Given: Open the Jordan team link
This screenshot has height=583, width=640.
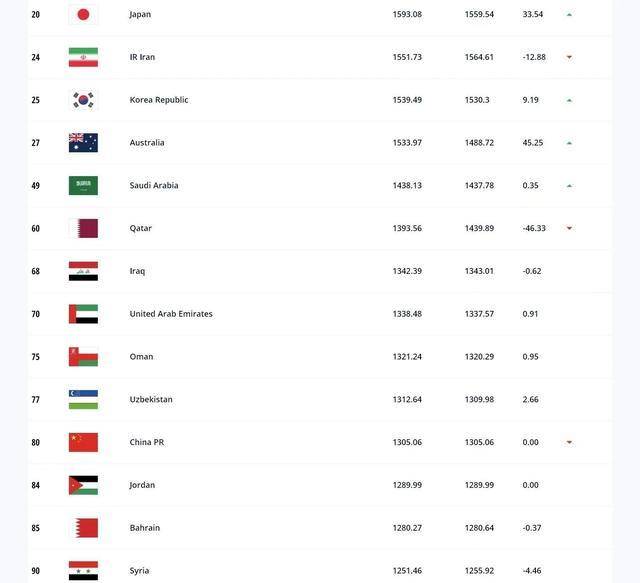Looking at the screenshot, I should [142, 485].
